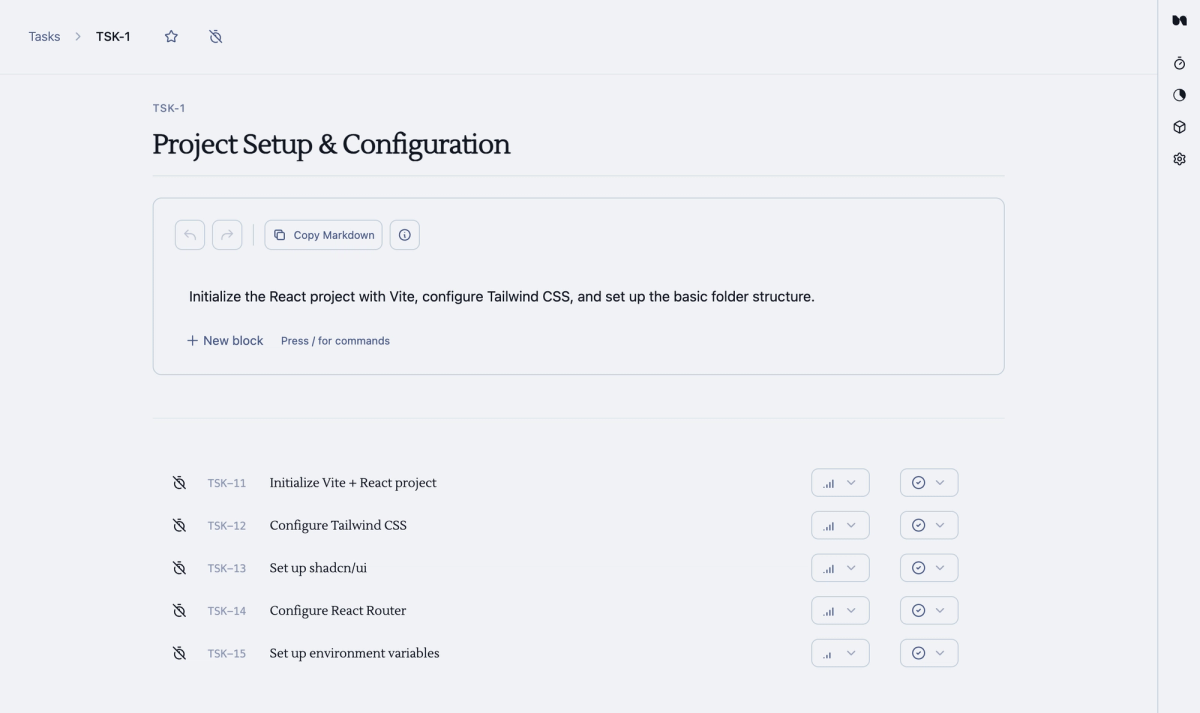This screenshot has width=1200, height=713.
Task: Toggle the timer icon for TSK-13
Action: pyautogui.click(x=179, y=568)
